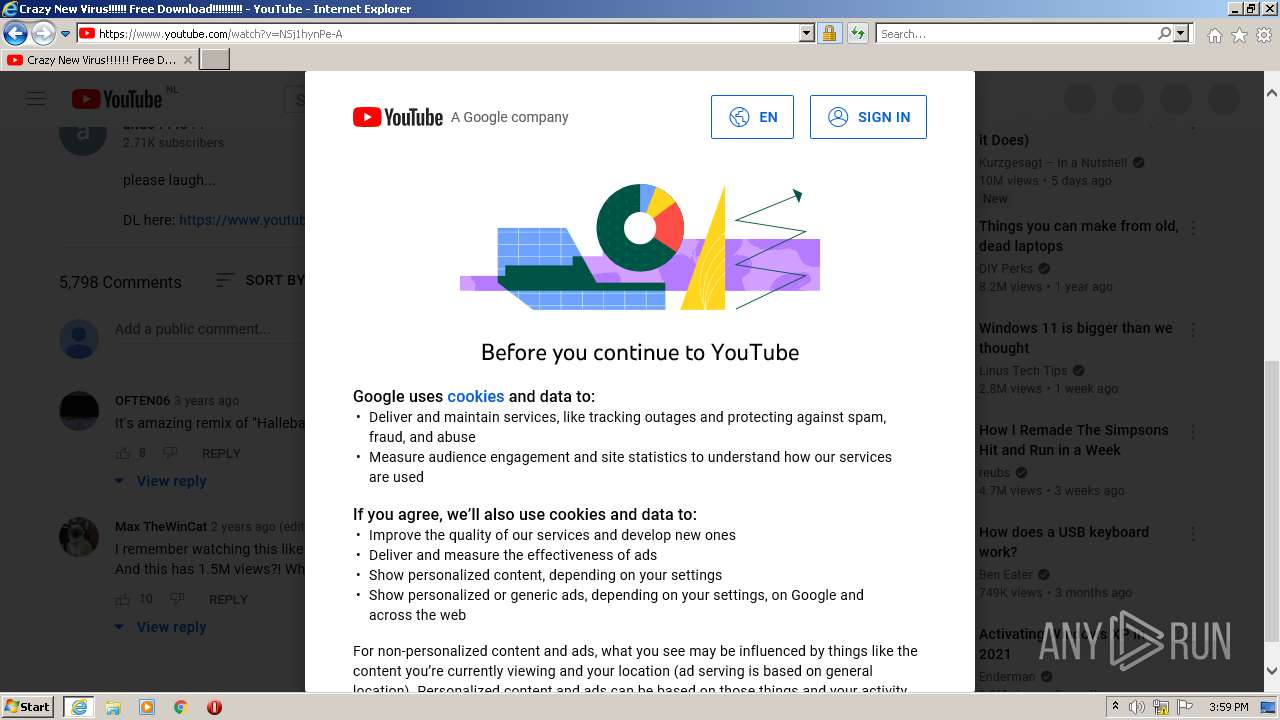Expand the address bar autocomplete dropdown

tap(807, 33)
